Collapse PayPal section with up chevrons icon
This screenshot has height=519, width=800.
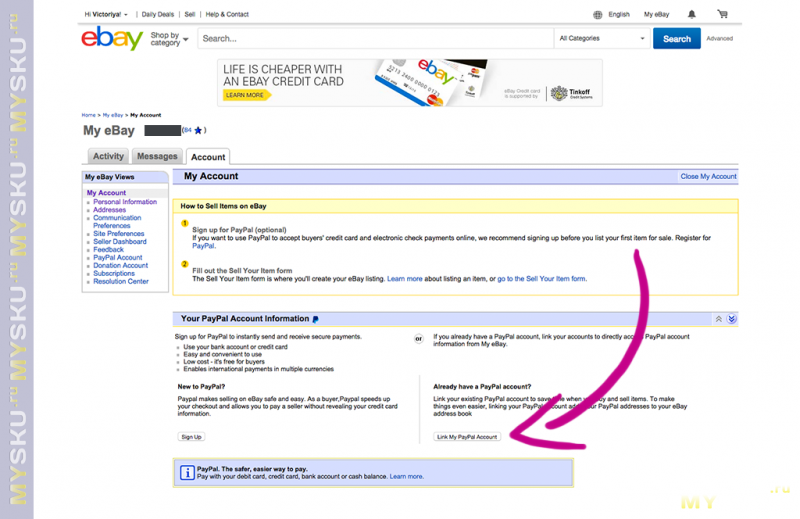pos(718,319)
